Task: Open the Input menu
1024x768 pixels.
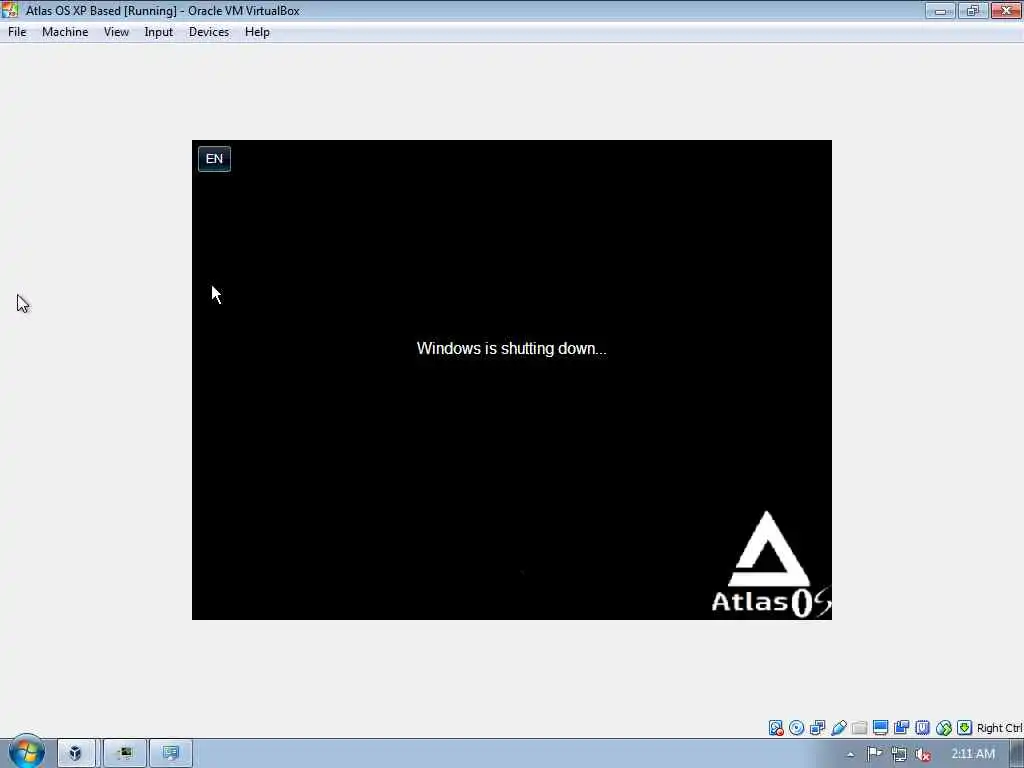Action: point(159,32)
